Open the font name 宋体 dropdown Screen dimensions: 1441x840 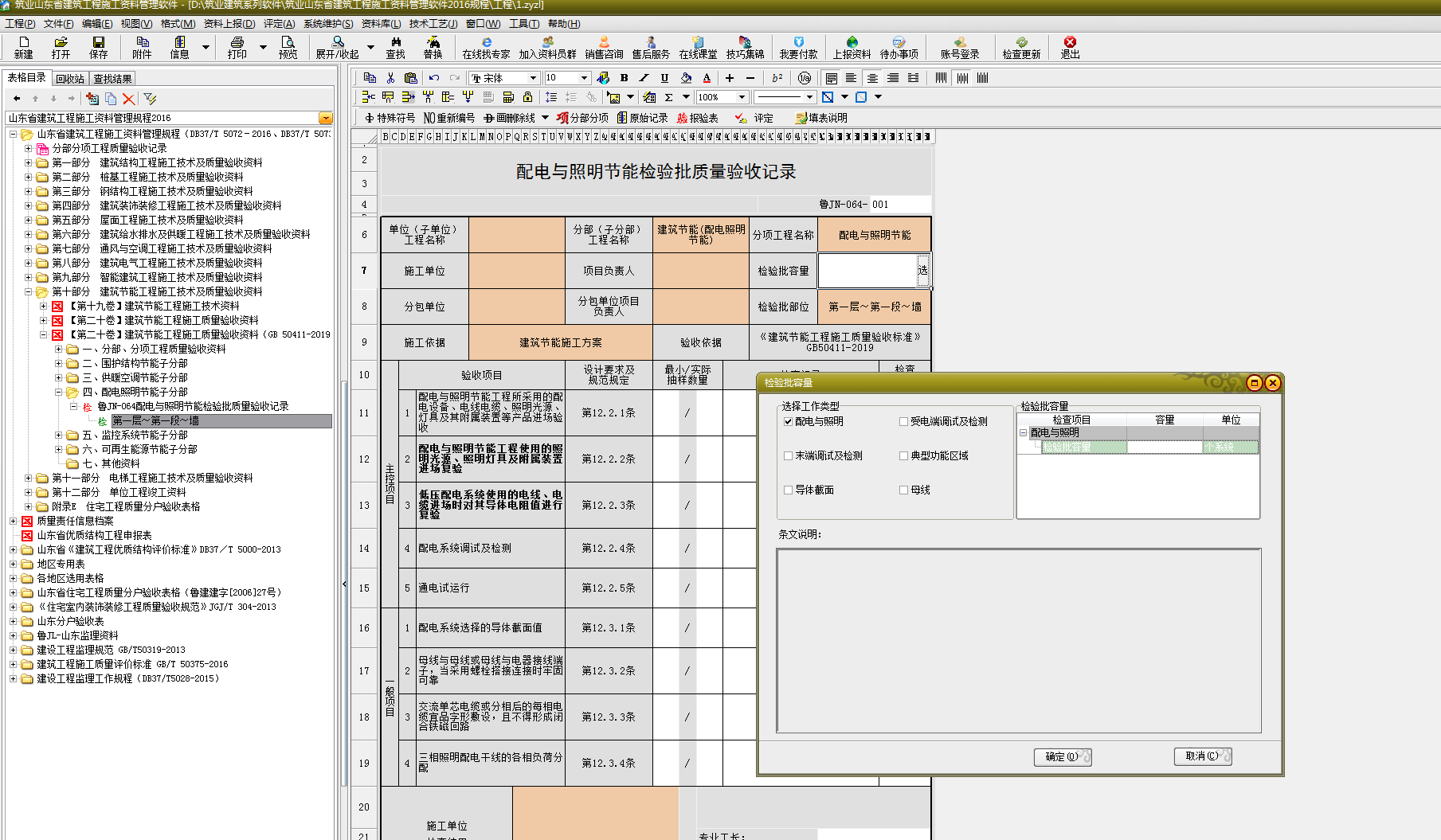point(533,77)
